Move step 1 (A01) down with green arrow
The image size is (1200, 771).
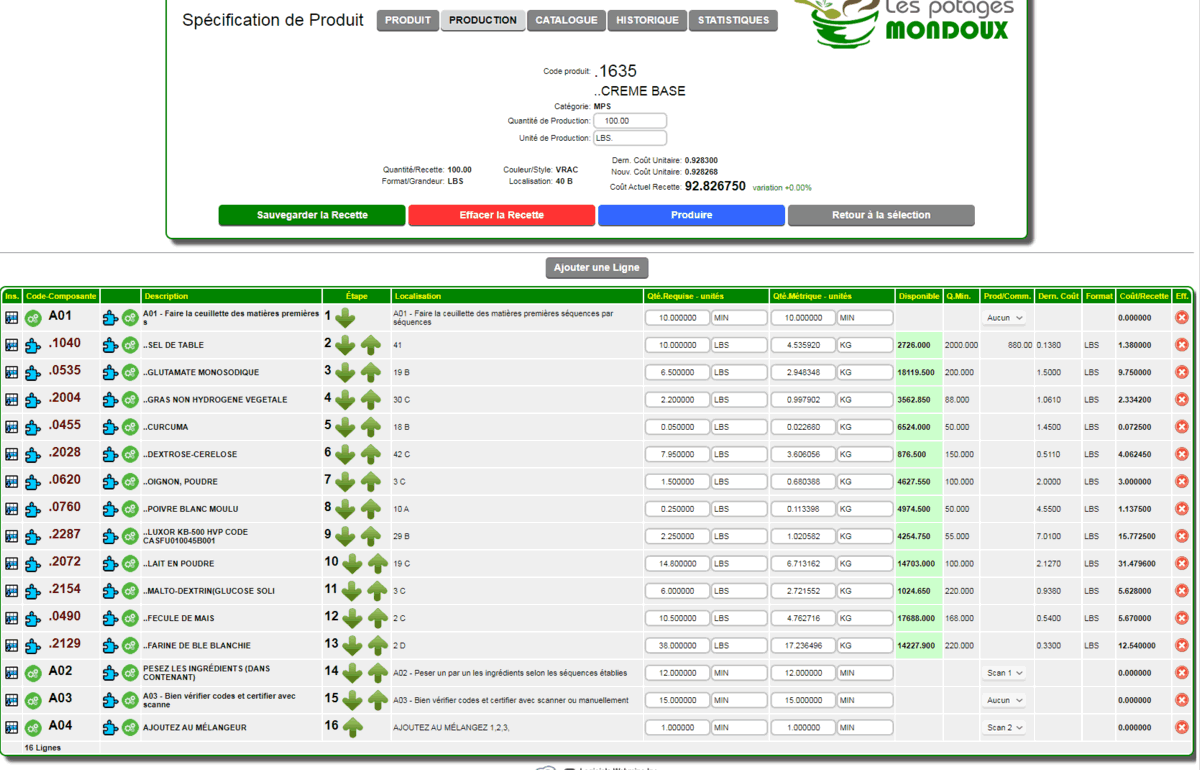tap(345, 318)
